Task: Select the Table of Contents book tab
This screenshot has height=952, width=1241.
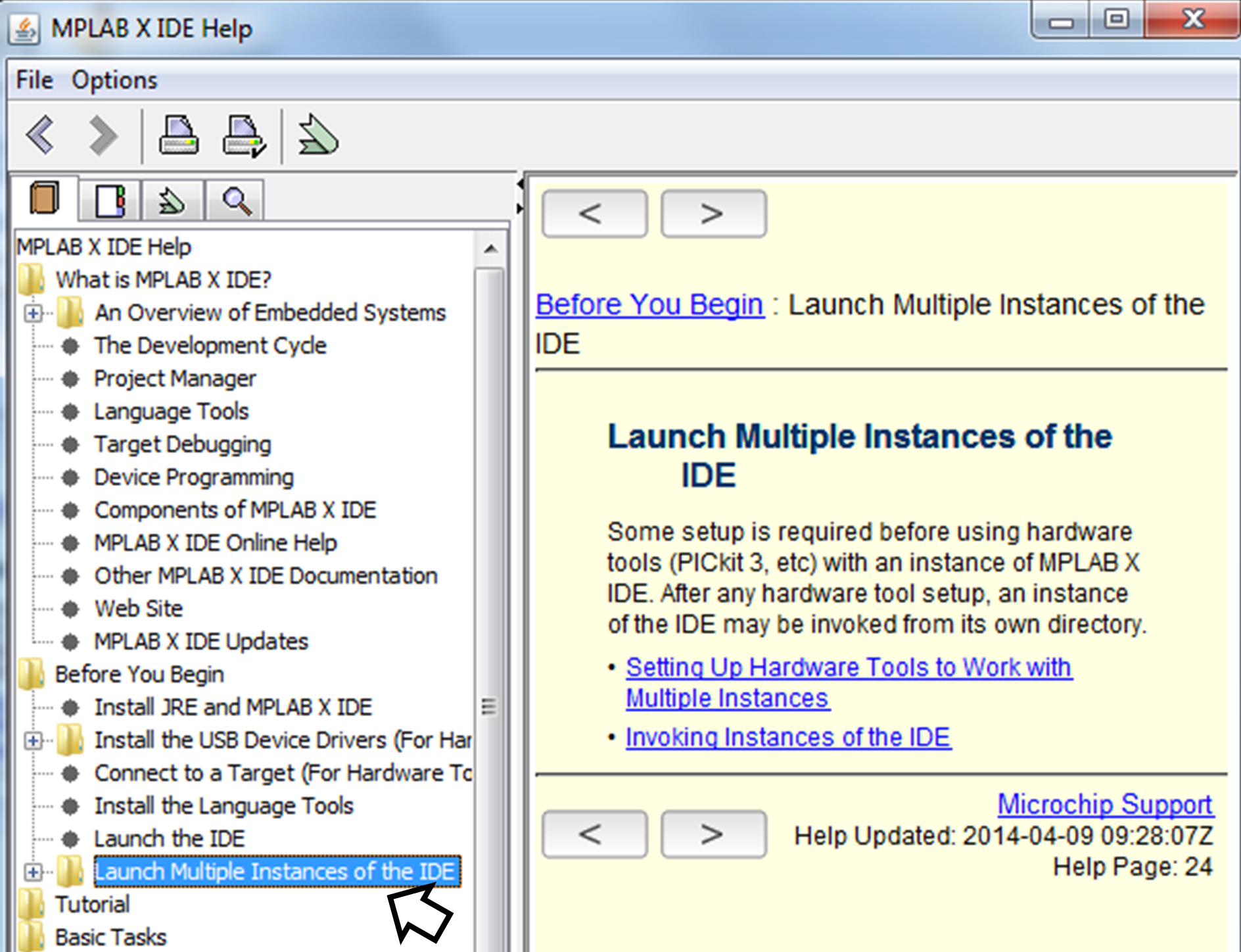Action: pos(44,199)
